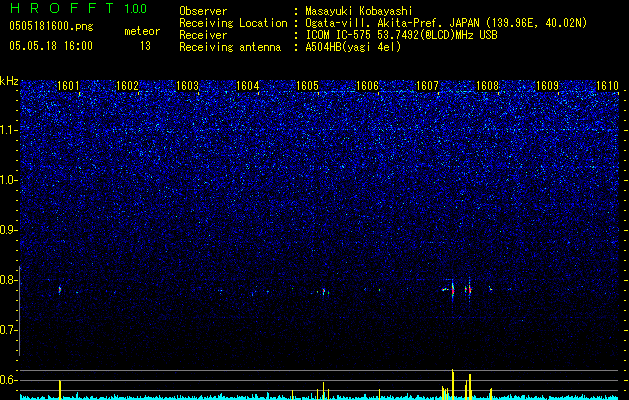The image size is (629, 400).
Task: Click the meteor echo just past 1605
Action: click(324, 292)
